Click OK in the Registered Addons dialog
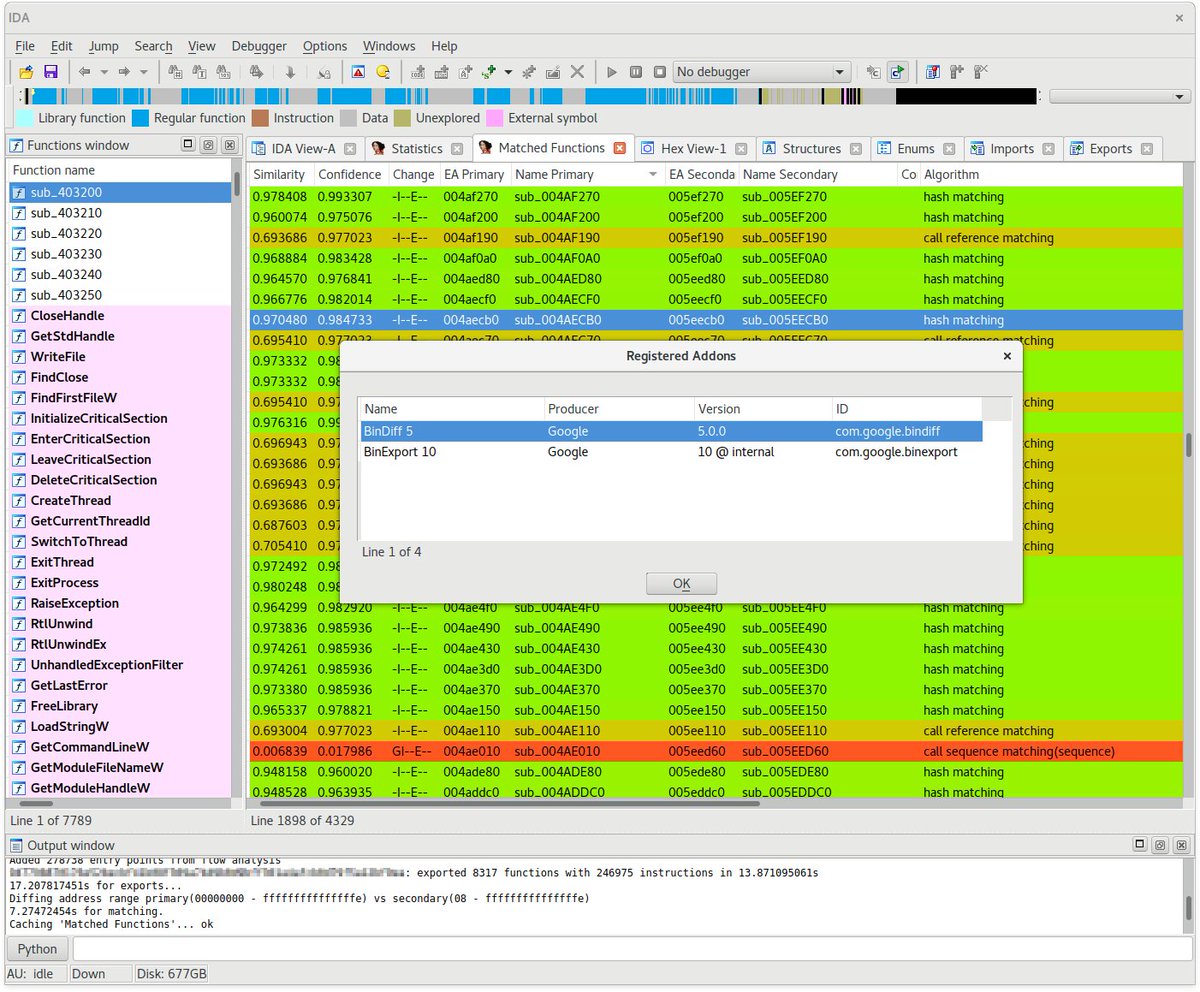Viewport: 1200px width, 992px height. (681, 583)
